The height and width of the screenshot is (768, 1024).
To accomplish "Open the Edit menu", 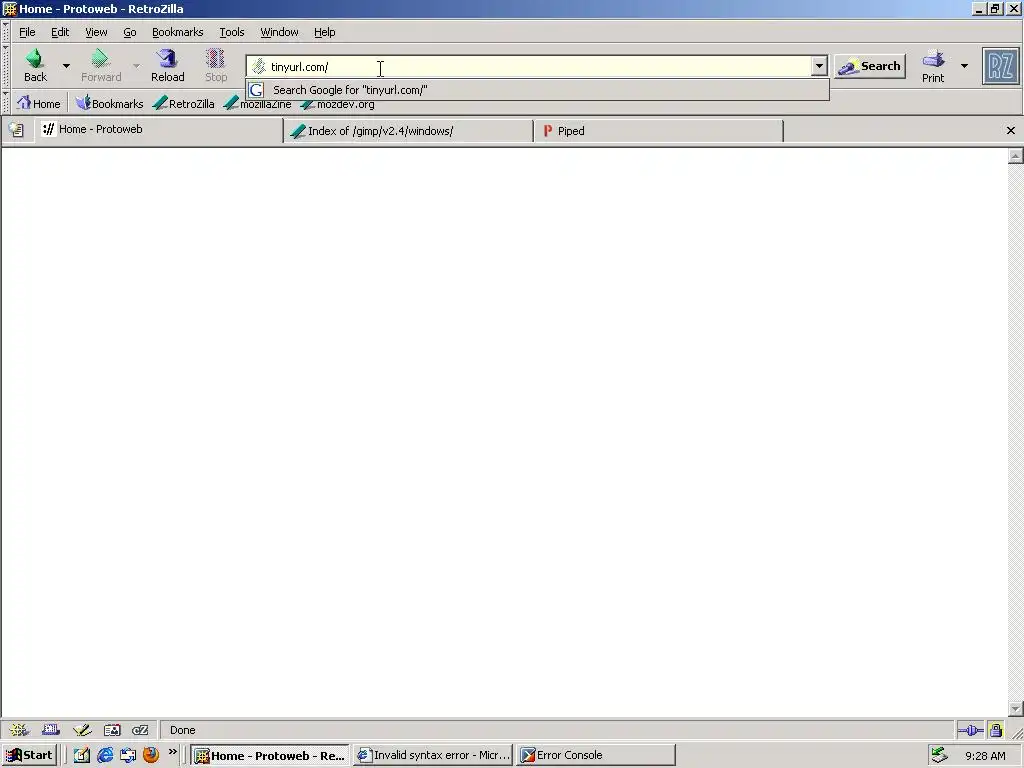I will click(x=60, y=32).
